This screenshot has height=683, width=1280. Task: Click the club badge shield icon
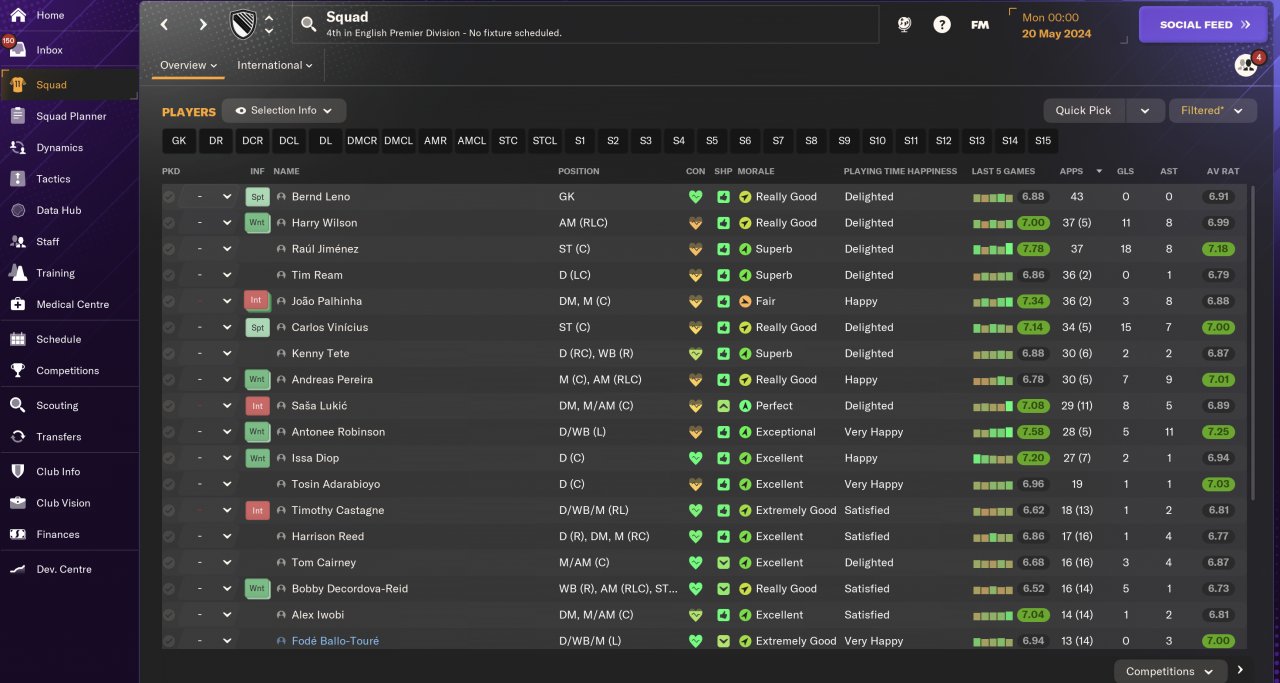pyautogui.click(x=243, y=24)
